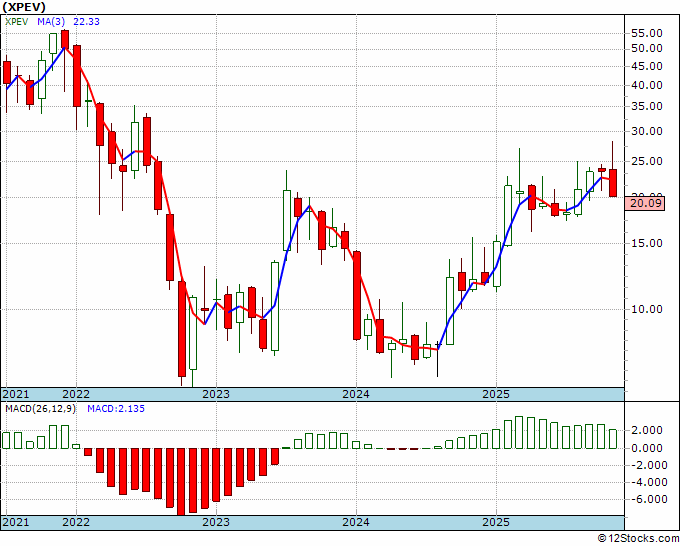680x546 pixels.
Task: Click the 2024 label on price chart timeline
Action: 356,394
